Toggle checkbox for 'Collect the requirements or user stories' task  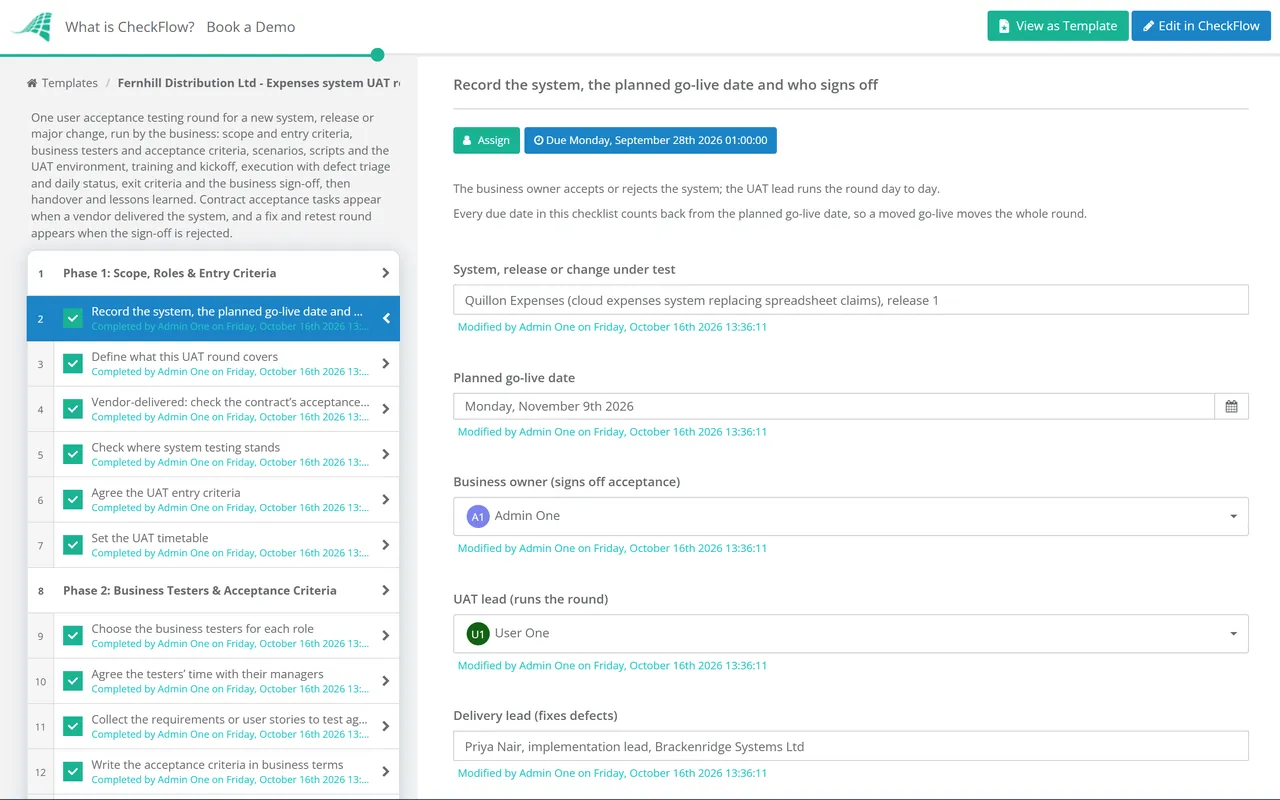tap(73, 726)
